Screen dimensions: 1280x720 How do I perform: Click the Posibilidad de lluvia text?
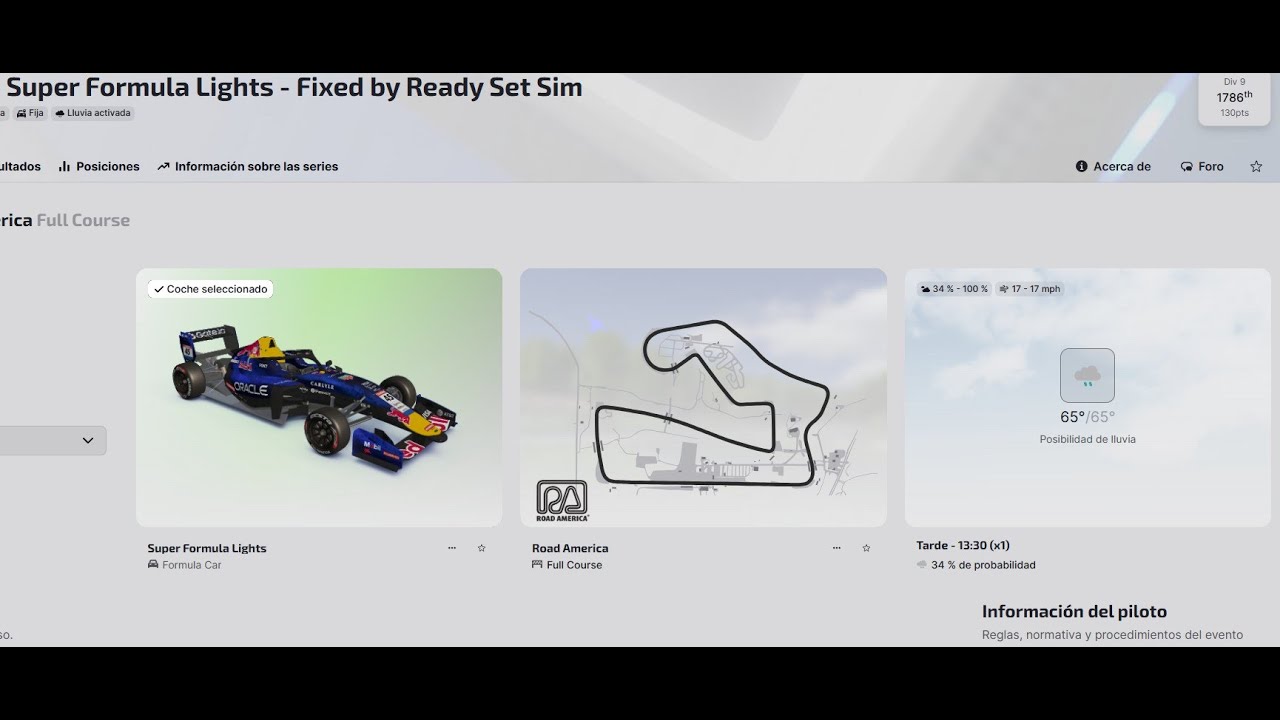1087,439
